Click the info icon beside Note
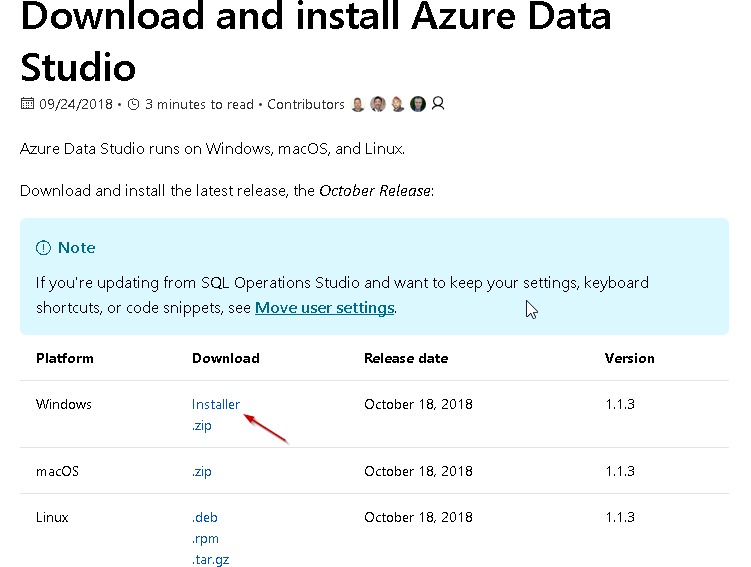 tap(43, 248)
